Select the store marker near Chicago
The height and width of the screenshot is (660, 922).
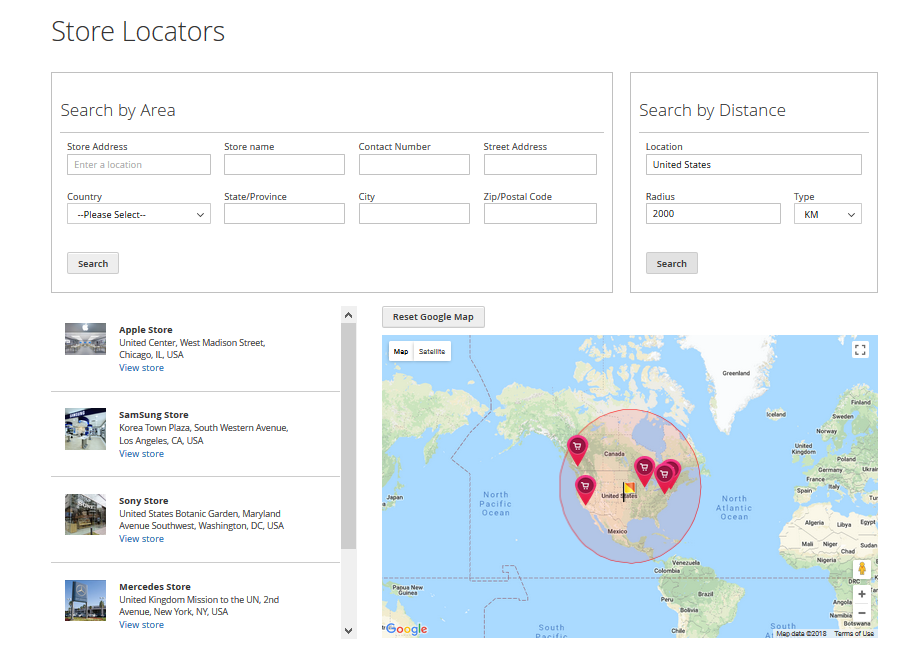click(645, 468)
